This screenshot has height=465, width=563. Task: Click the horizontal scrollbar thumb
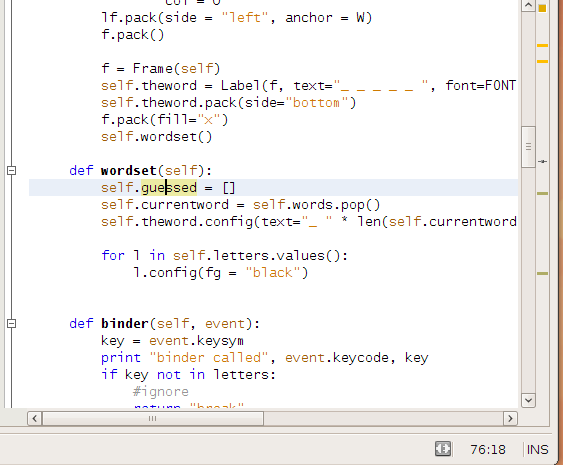[x=153, y=418]
